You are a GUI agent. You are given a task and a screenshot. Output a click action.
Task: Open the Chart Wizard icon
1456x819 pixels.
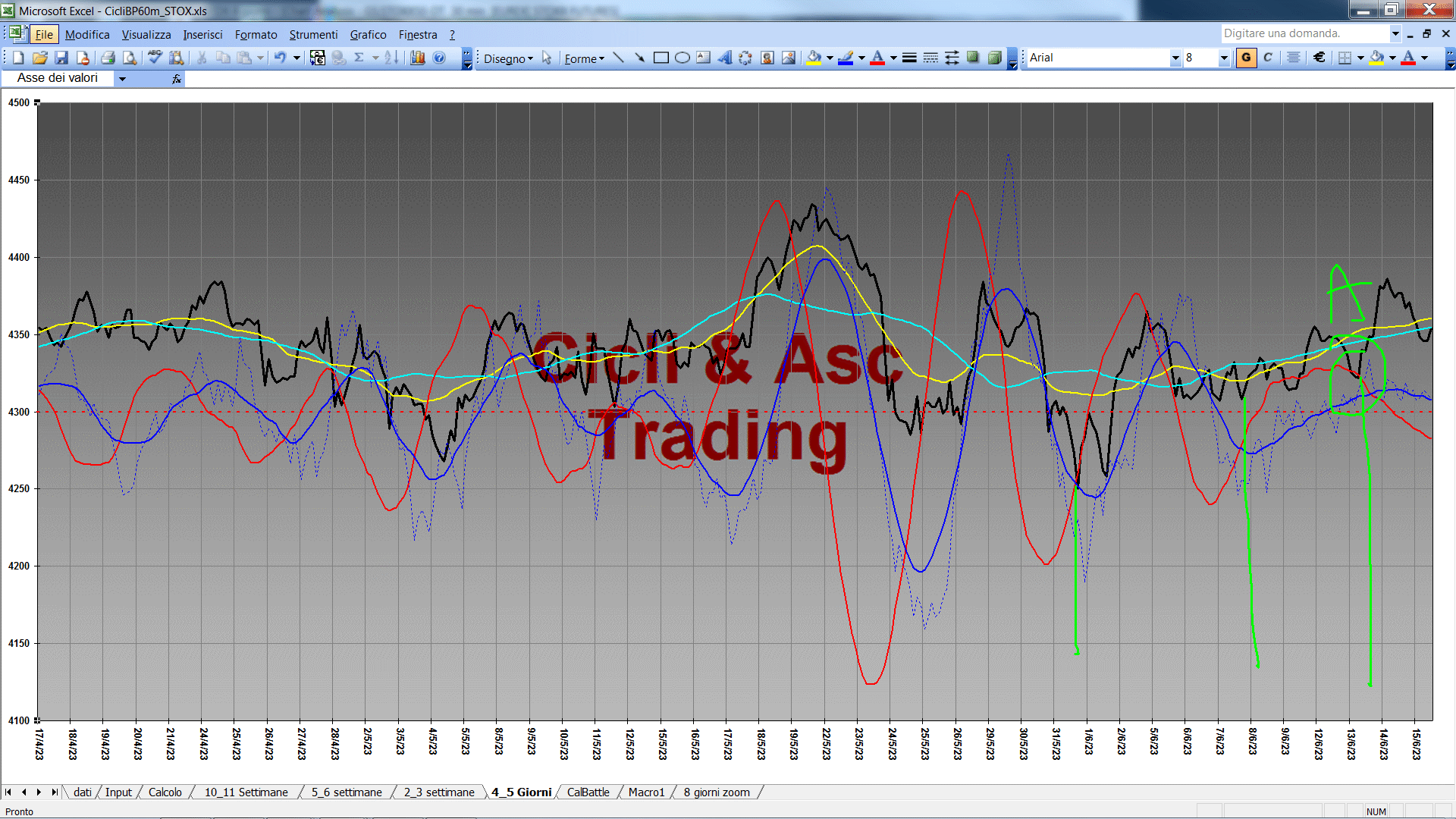(418, 58)
